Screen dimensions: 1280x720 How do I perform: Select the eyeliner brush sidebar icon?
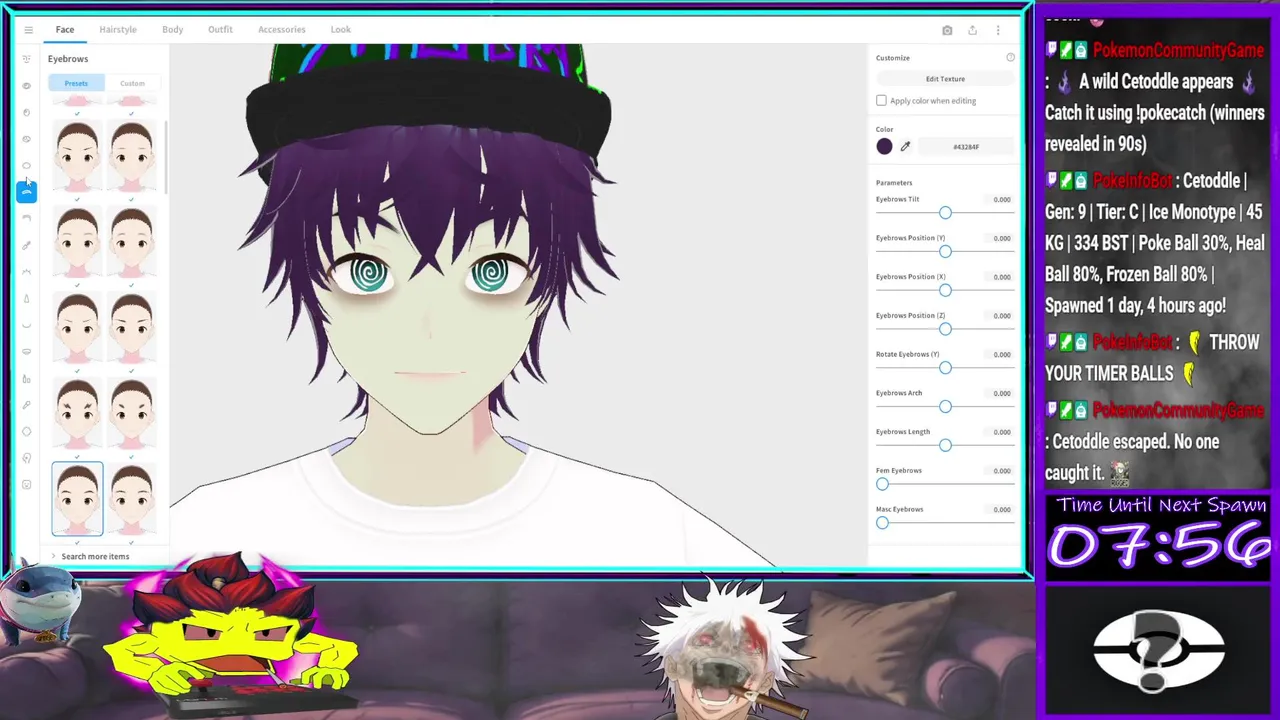27,245
